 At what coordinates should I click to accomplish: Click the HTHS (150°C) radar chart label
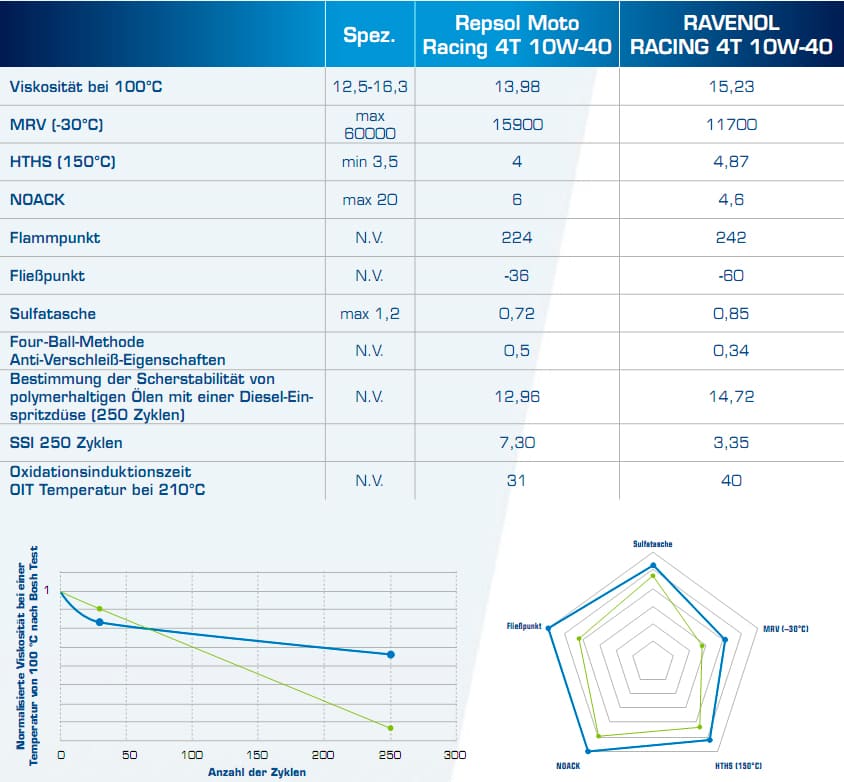[738, 765]
